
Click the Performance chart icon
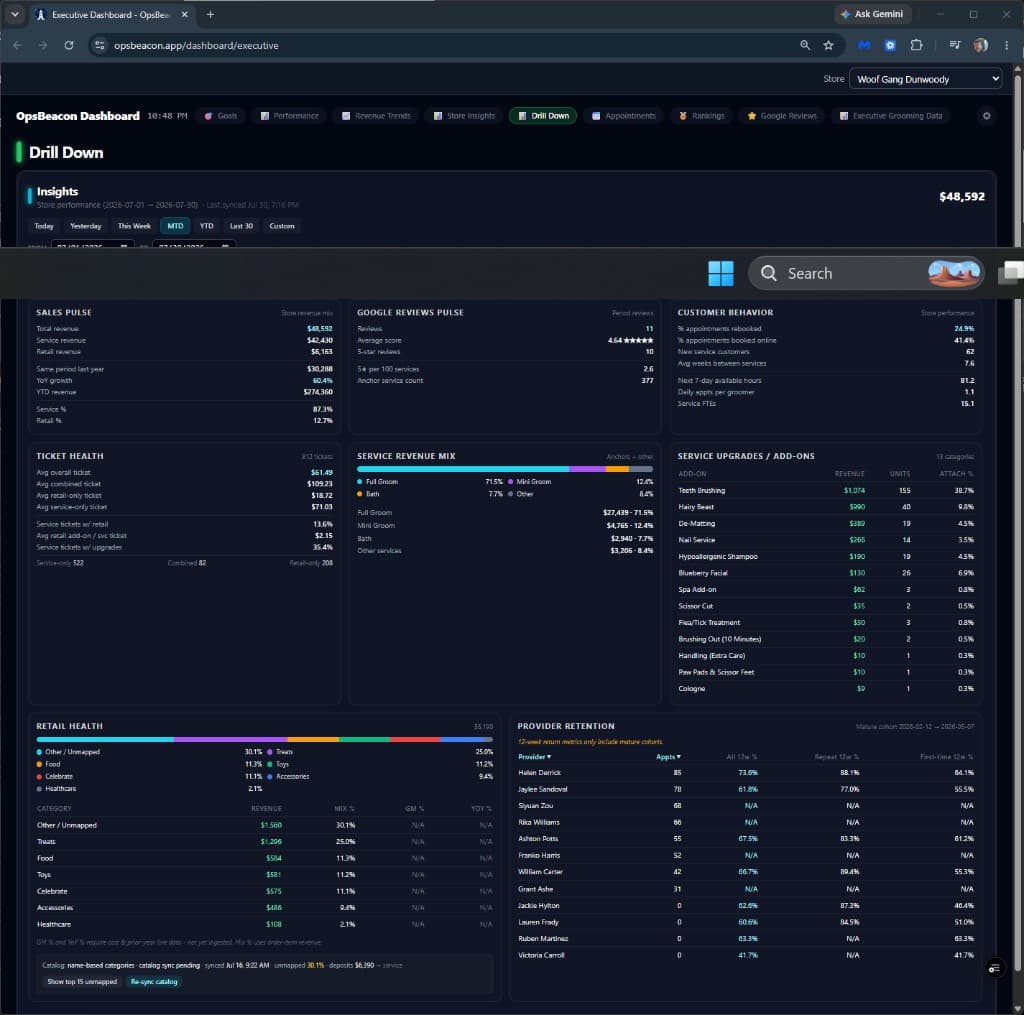pos(264,116)
